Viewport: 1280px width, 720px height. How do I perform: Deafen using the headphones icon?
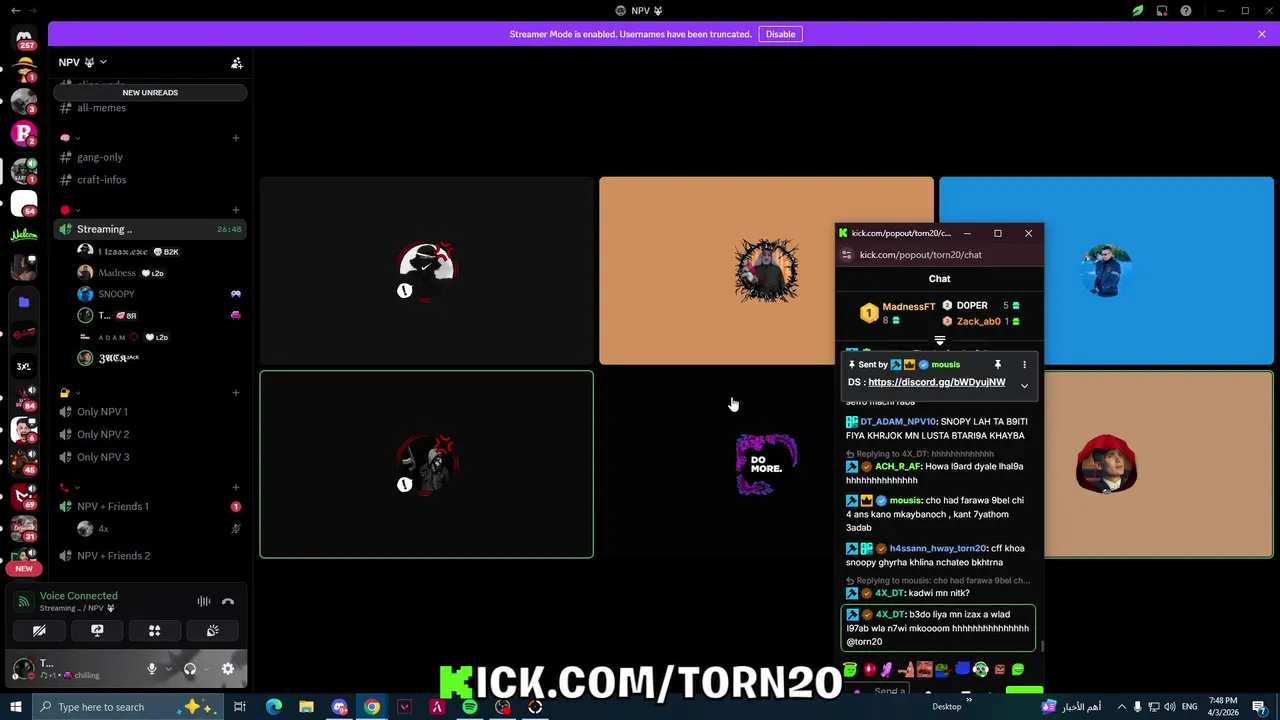(x=190, y=669)
